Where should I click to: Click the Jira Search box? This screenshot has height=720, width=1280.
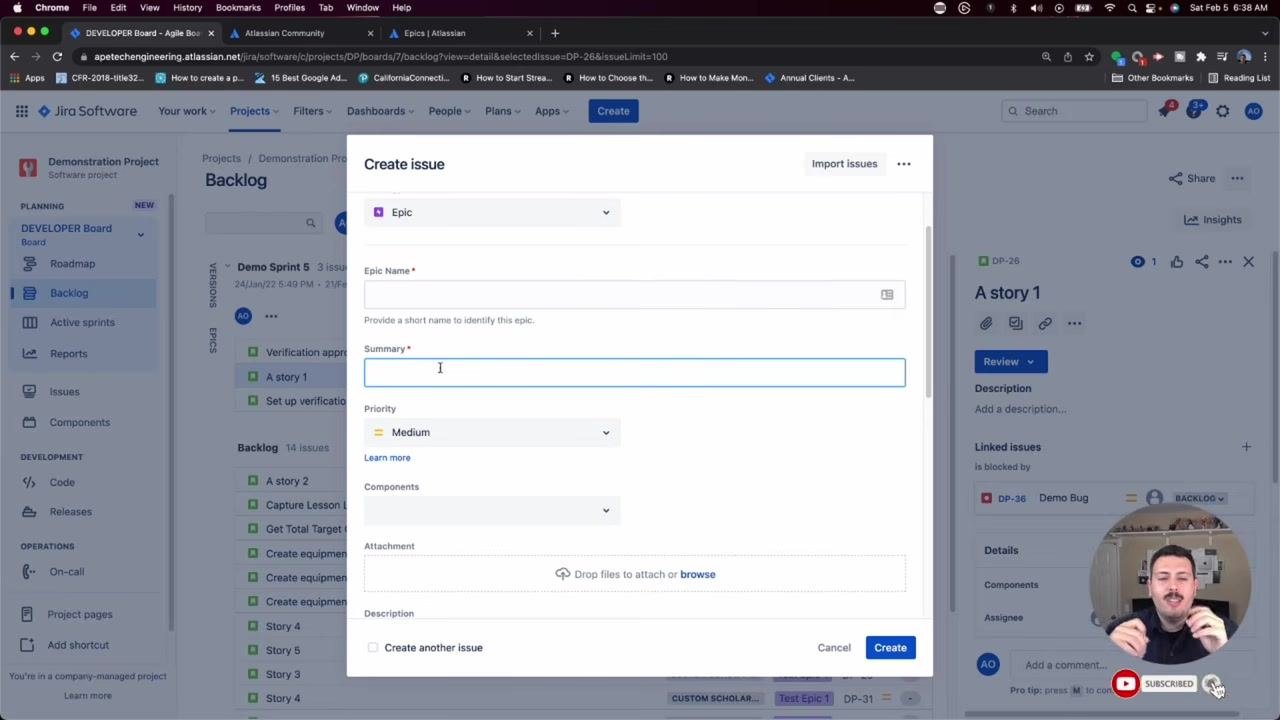[1074, 111]
